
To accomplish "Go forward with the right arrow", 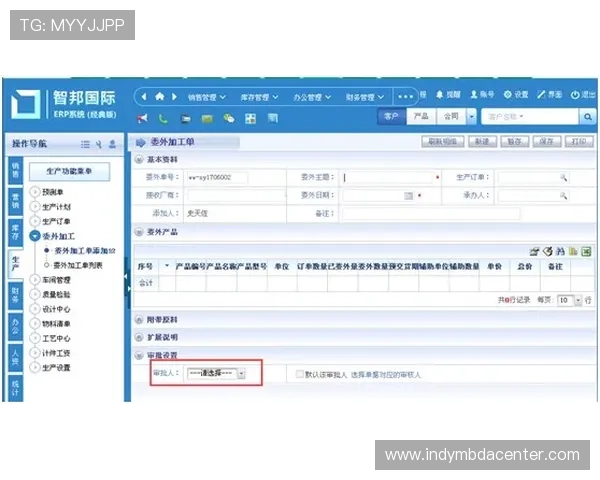I will [174, 96].
